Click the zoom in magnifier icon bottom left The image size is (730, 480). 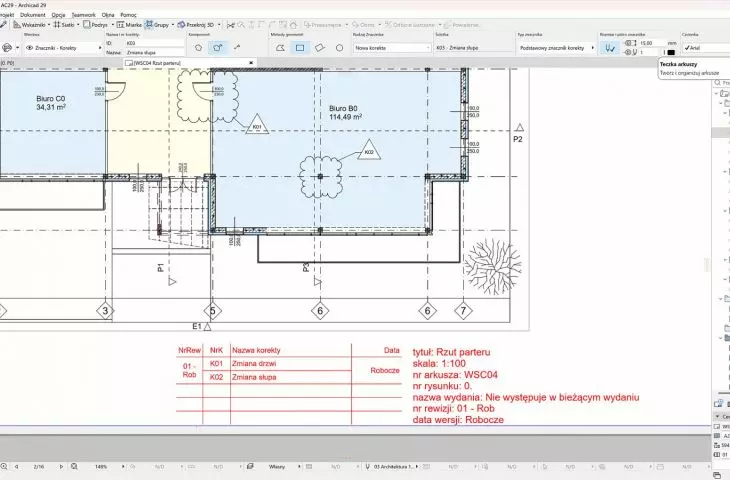click(x=4, y=466)
